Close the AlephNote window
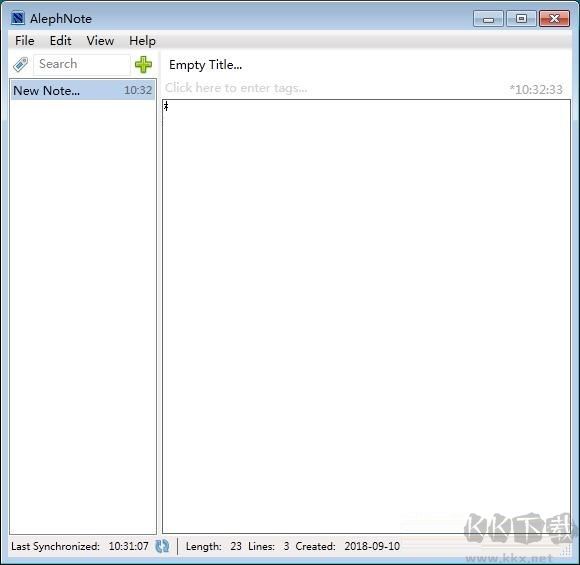 tap(554, 19)
